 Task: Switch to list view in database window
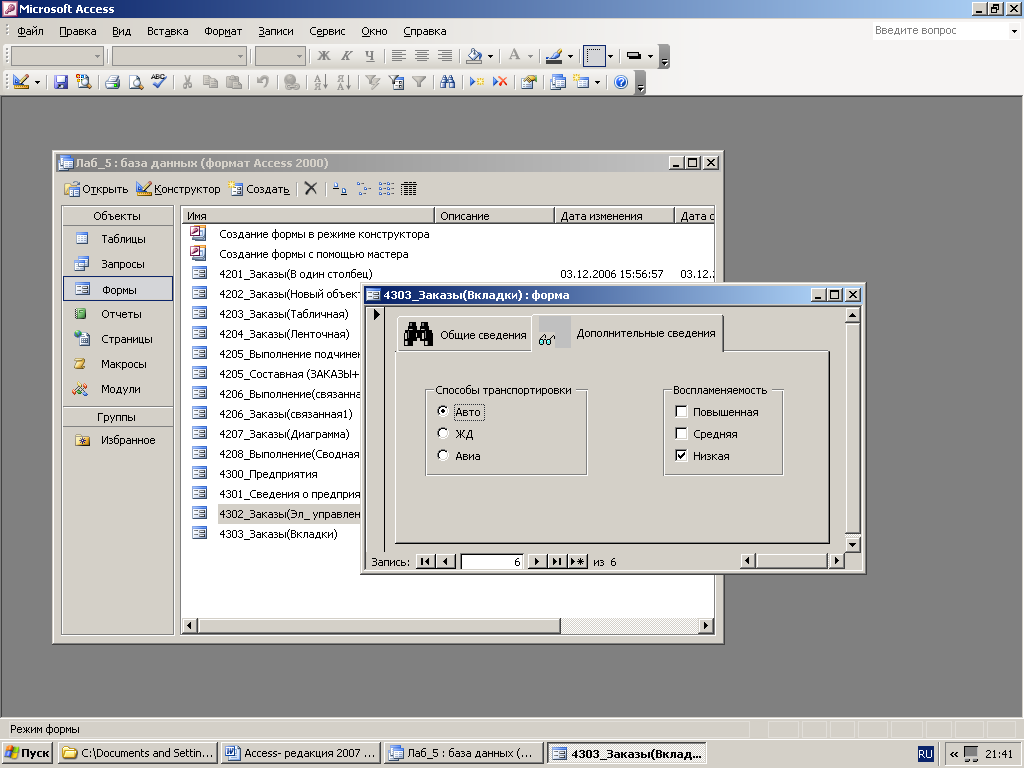[x=386, y=189]
